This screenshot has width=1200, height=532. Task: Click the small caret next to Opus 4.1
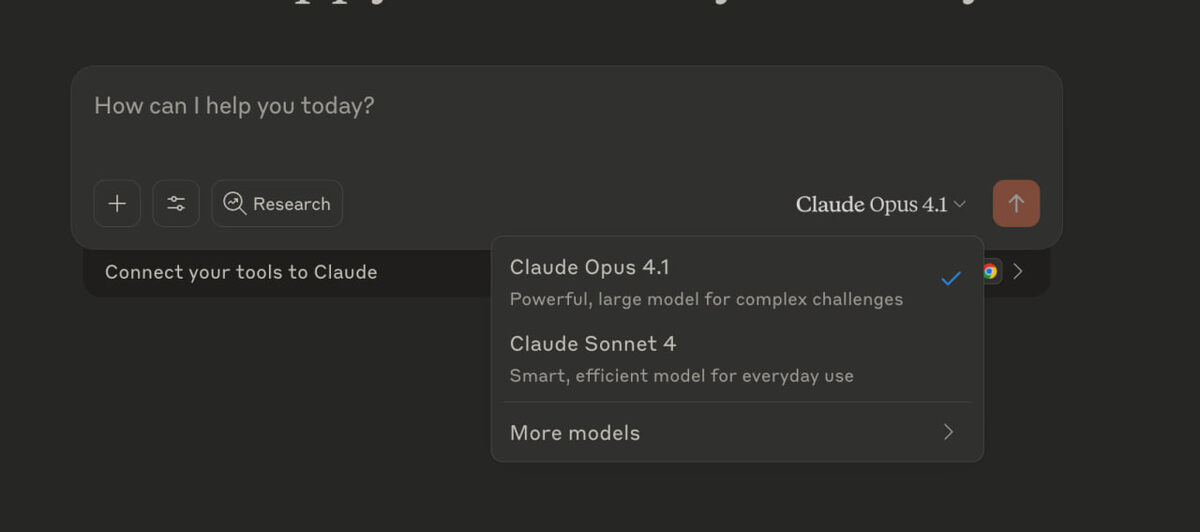click(960, 204)
